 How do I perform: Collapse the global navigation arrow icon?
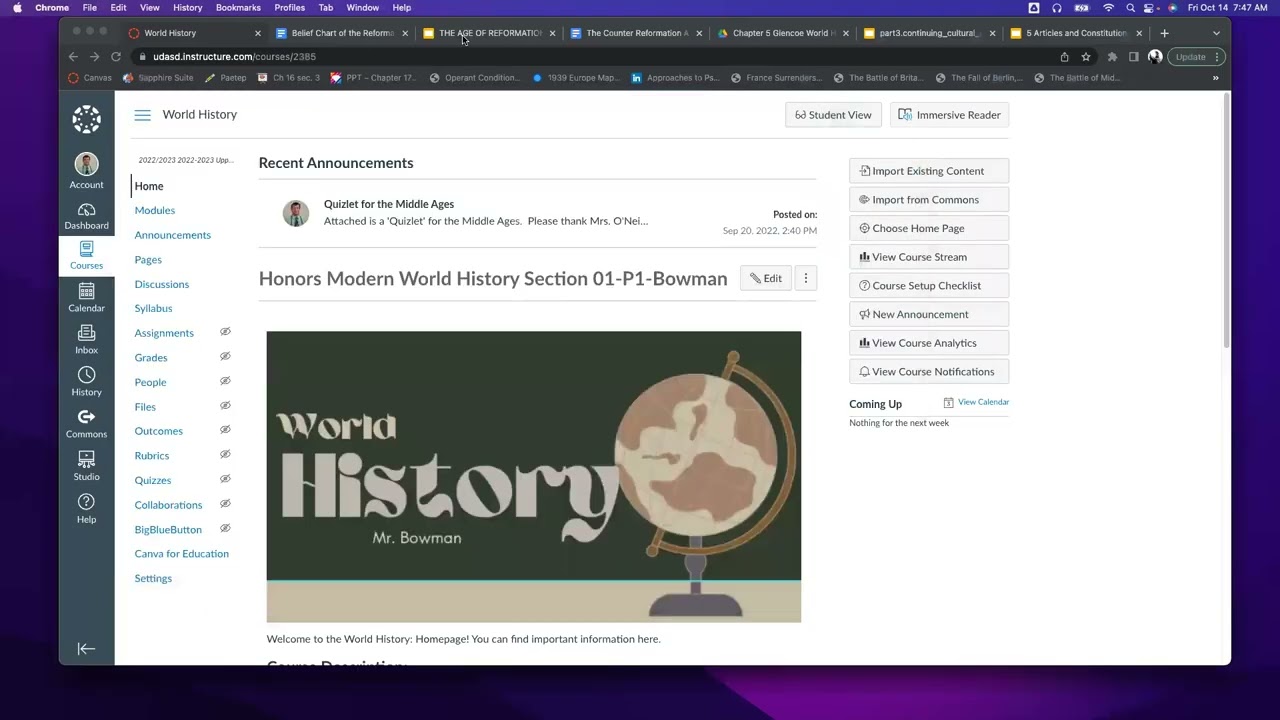coord(86,649)
